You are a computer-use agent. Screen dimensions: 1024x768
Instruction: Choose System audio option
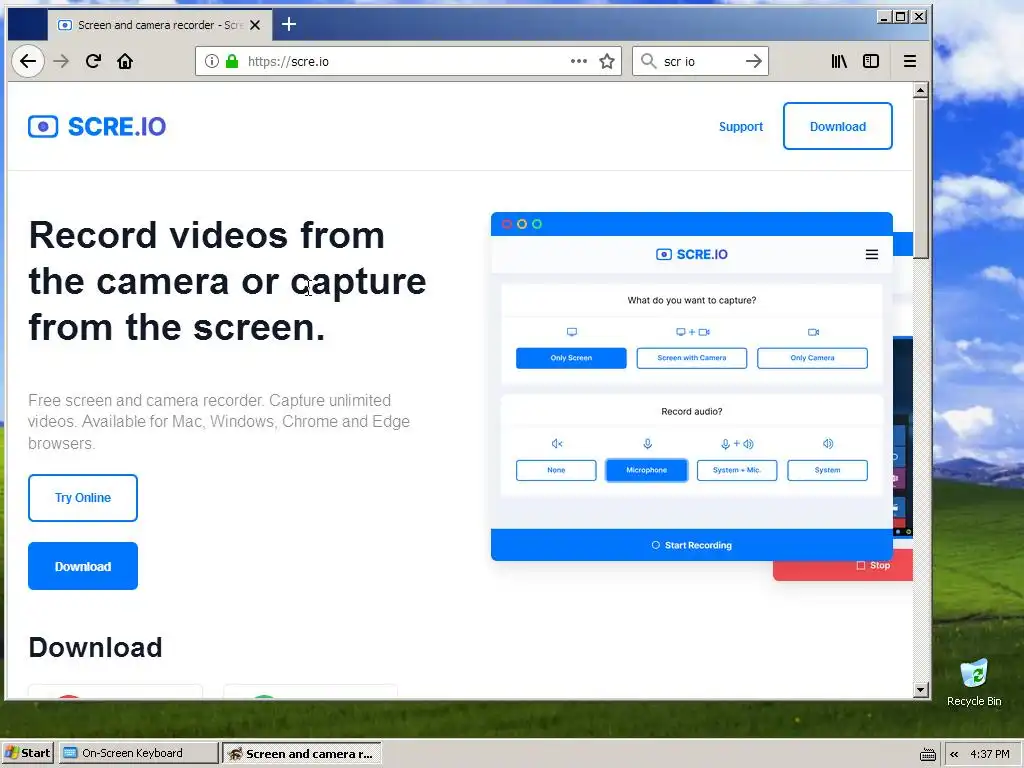827,470
